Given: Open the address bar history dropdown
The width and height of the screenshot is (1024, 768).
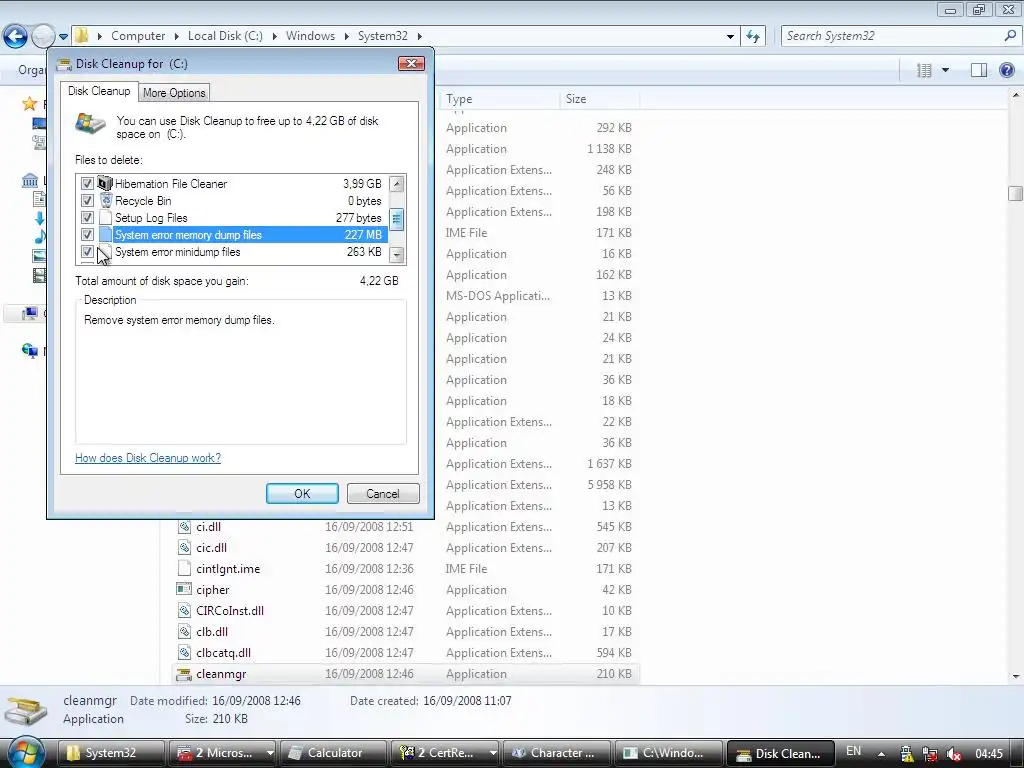Looking at the screenshot, I should (x=730, y=37).
